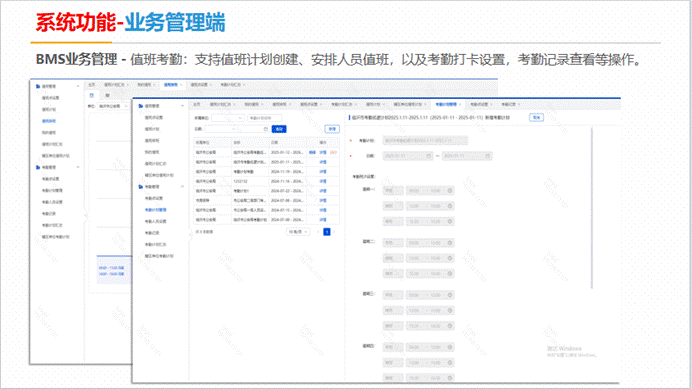Open 考勤计划管理 in front window sidebar
The image size is (692, 389).
(155, 210)
